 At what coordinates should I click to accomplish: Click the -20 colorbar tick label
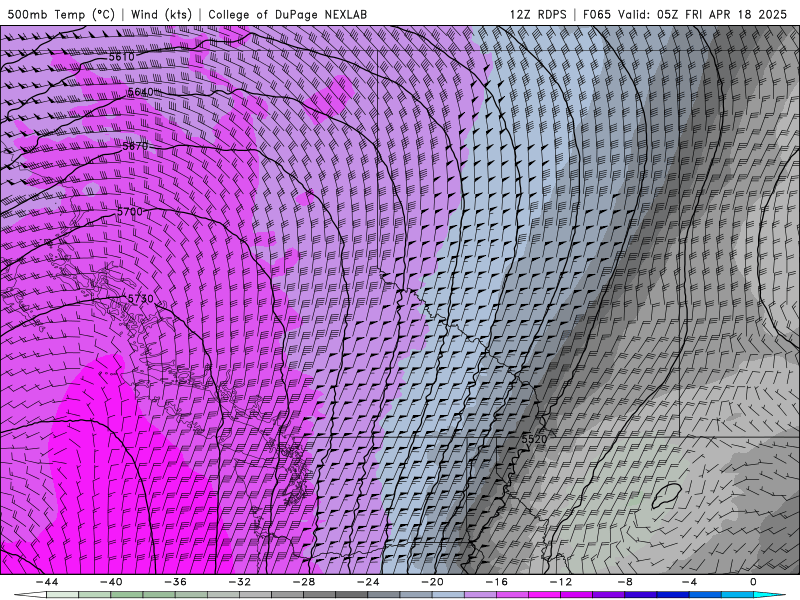(433, 582)
